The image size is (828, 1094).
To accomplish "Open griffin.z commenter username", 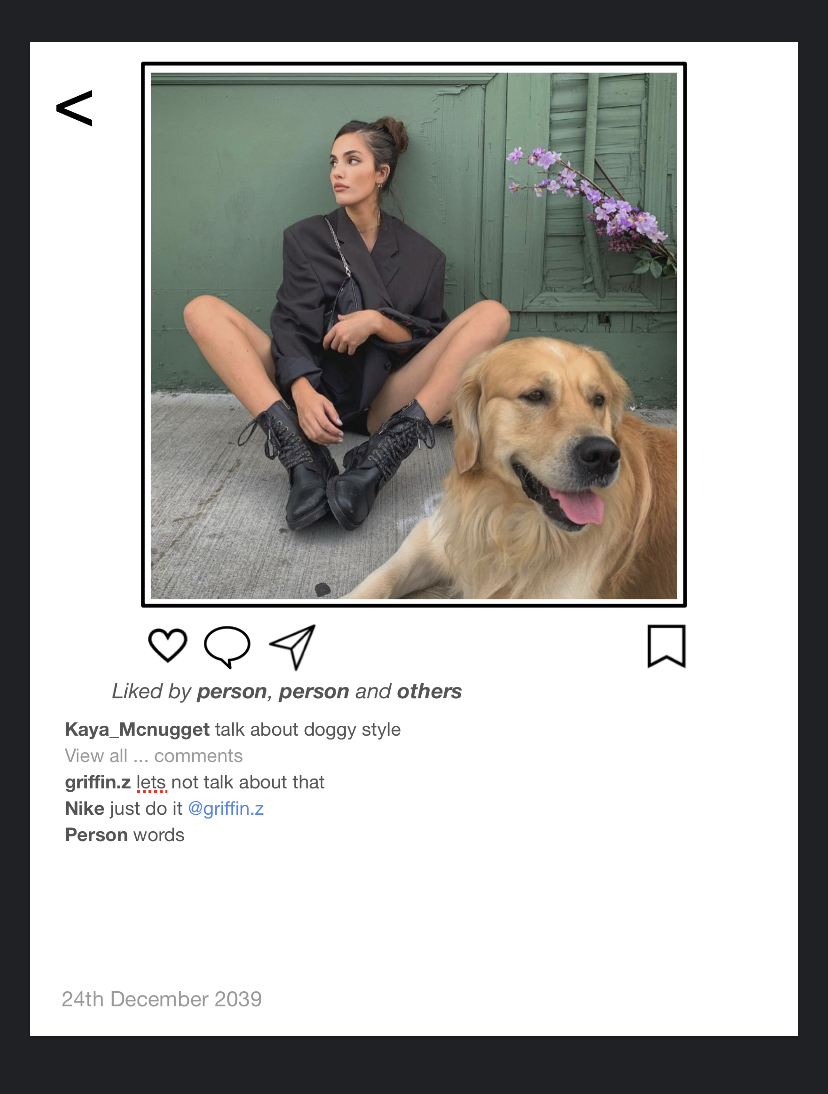I will pos(98,782).
